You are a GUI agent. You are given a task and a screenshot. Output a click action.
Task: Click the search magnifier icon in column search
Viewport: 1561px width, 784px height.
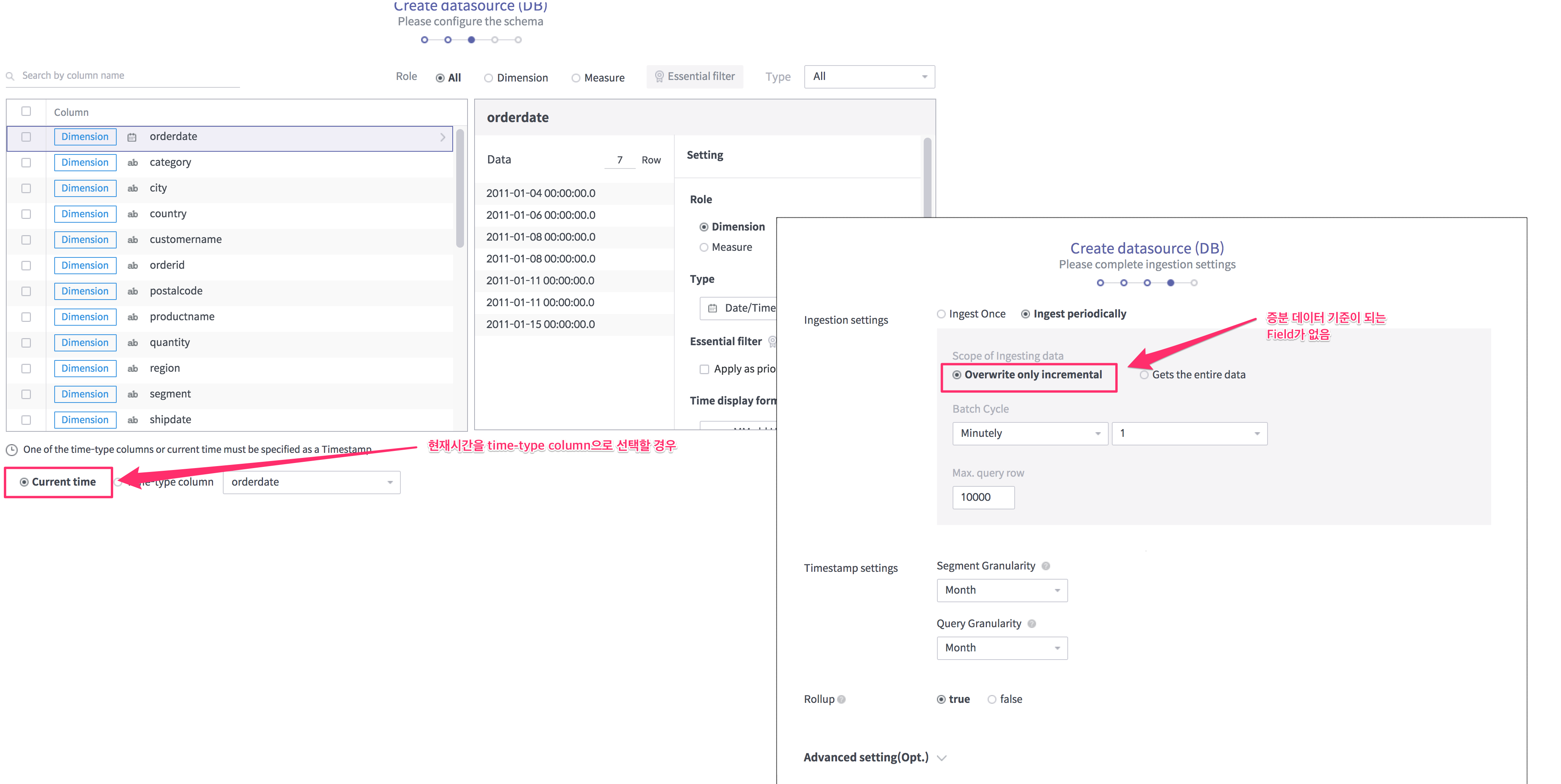click(x=10, y=76)
